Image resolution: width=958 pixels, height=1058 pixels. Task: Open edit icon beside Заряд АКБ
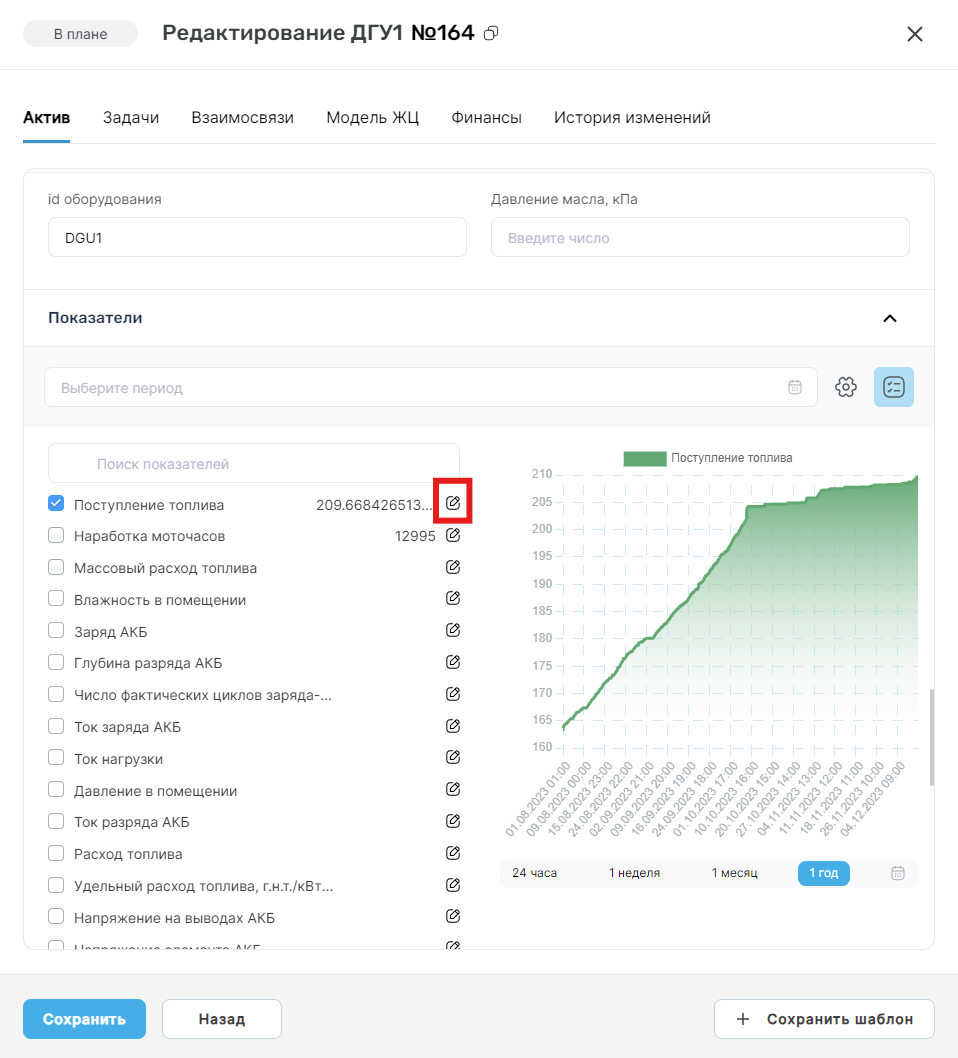click(453, 630)
